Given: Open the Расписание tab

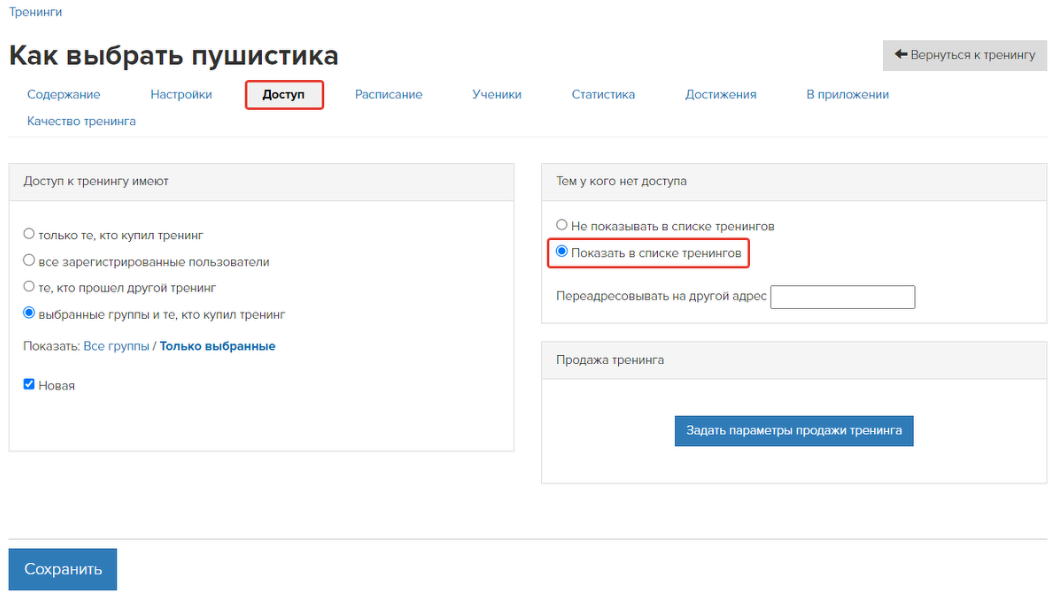Looking at the screenshot, I should click(389, 95).
